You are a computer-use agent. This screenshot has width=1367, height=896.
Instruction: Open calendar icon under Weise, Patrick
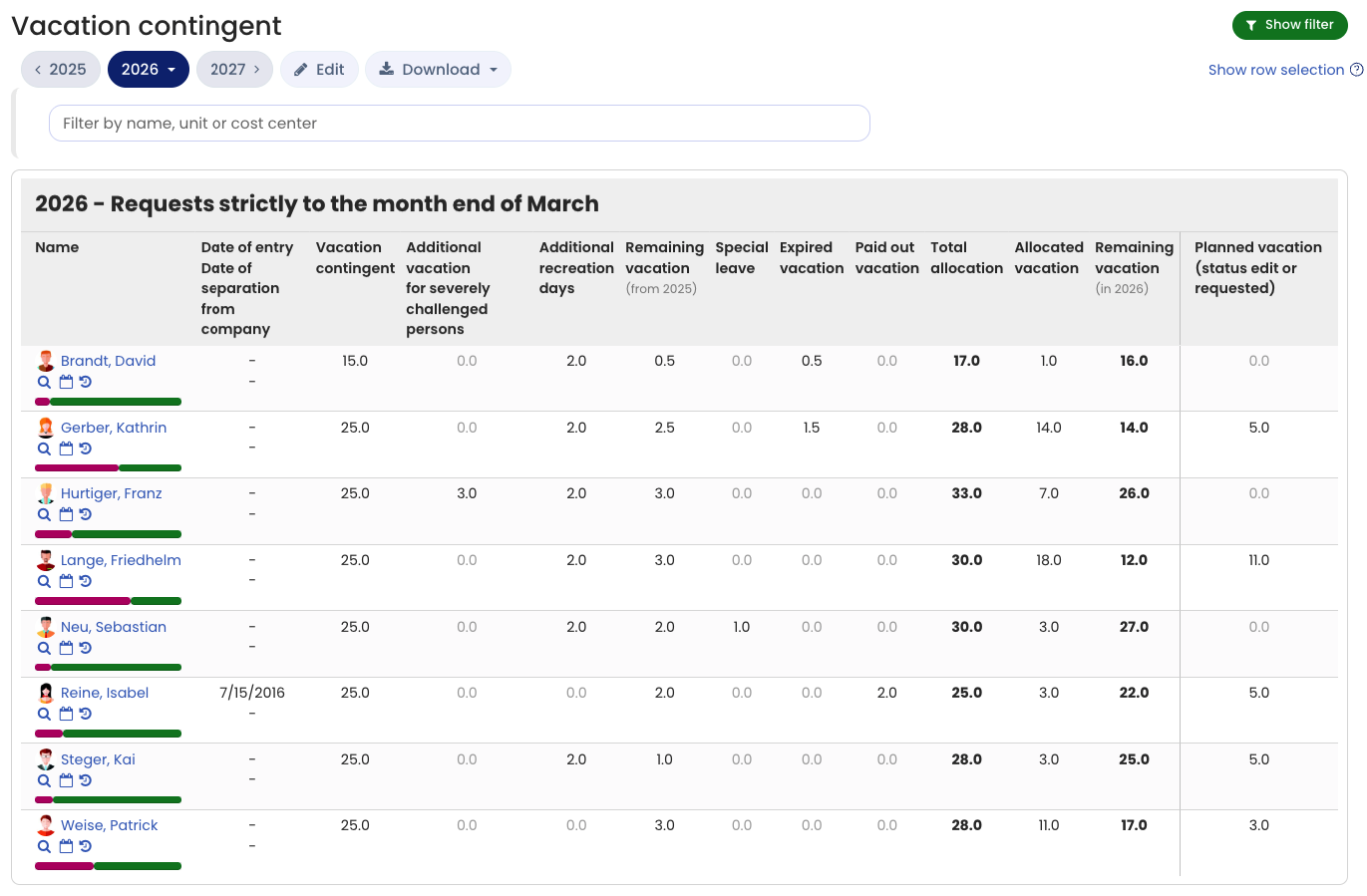click(x=66, y=846)
